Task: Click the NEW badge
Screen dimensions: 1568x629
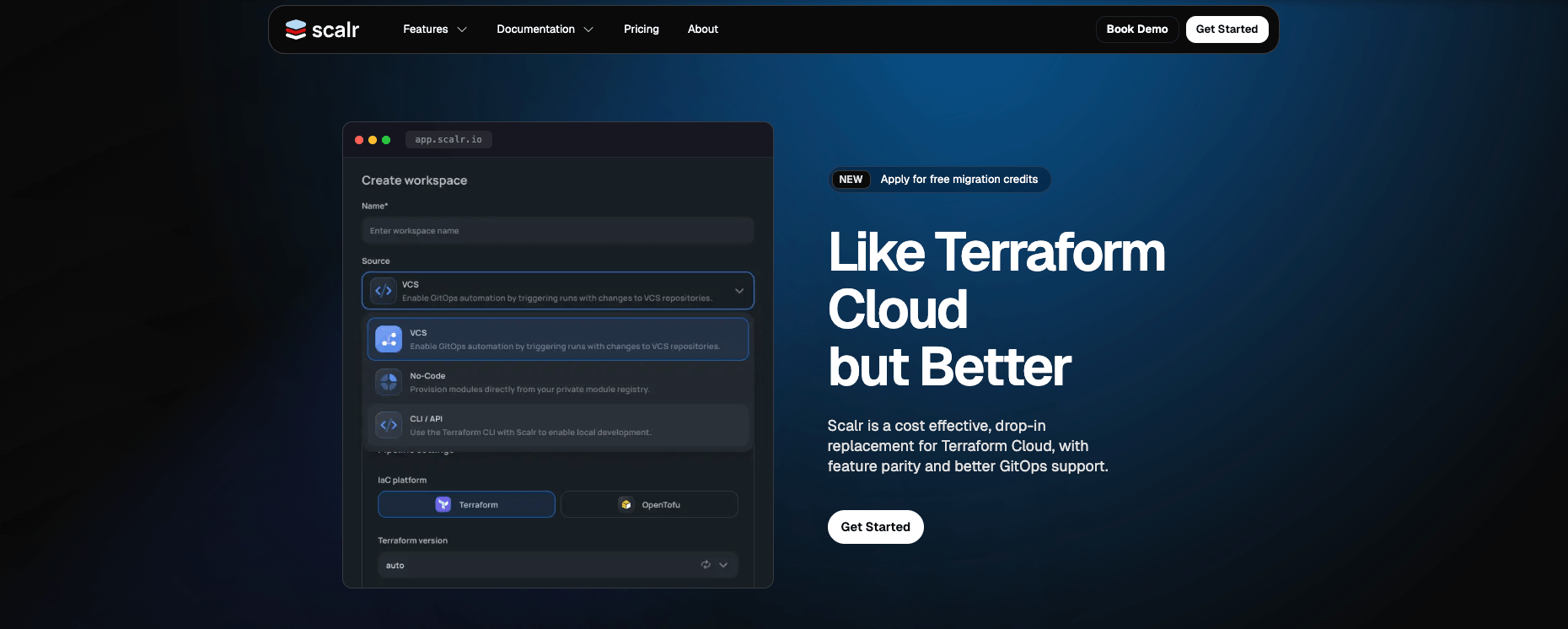Action: coord(851,180)
